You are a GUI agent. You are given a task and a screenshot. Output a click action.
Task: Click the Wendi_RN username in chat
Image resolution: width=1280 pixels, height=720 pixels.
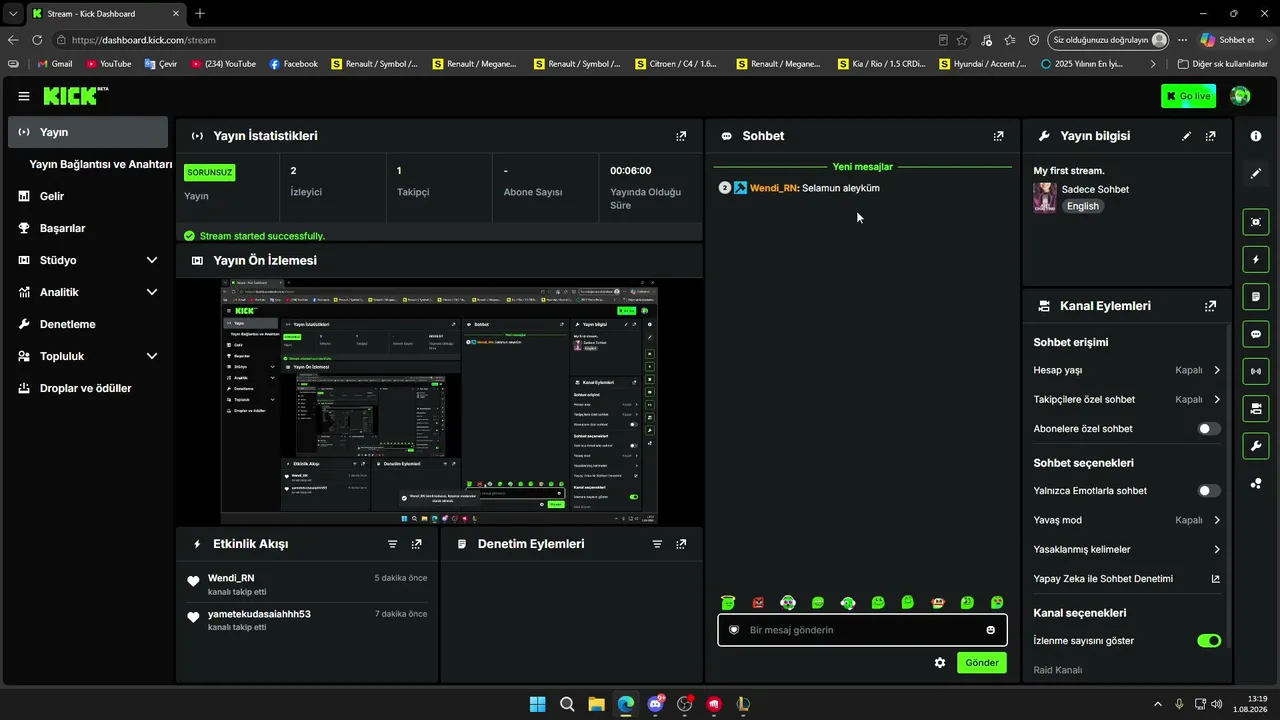click(x=773, y=188)
